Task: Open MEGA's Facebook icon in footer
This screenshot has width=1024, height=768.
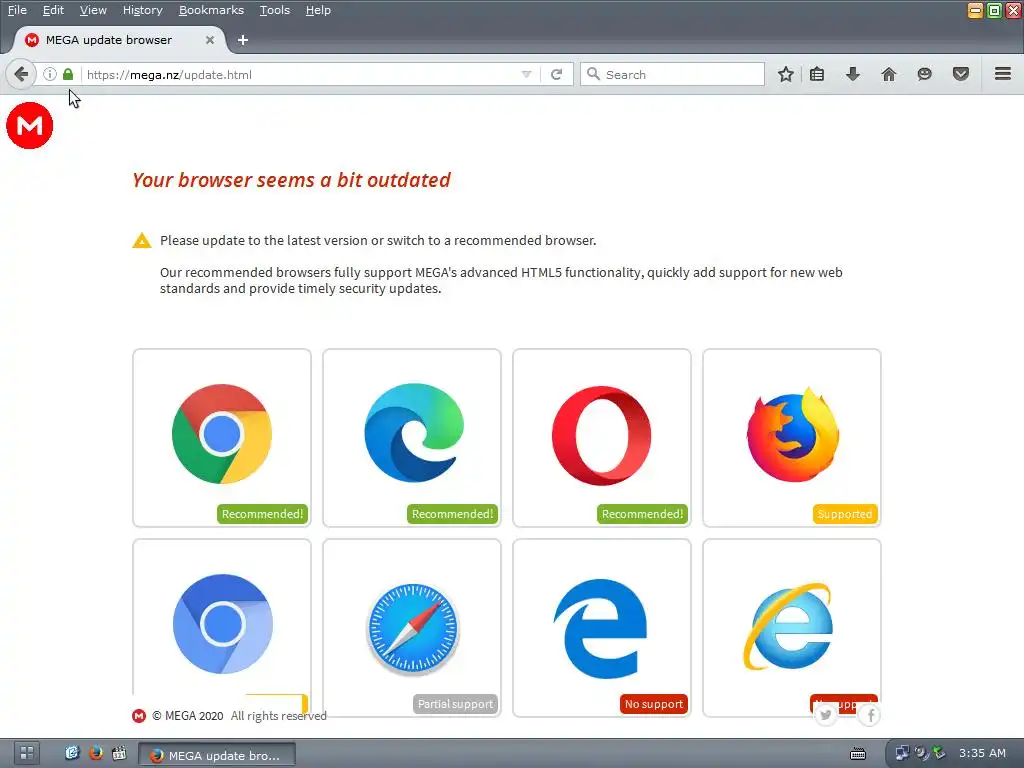Action: [x=871, y=716]
